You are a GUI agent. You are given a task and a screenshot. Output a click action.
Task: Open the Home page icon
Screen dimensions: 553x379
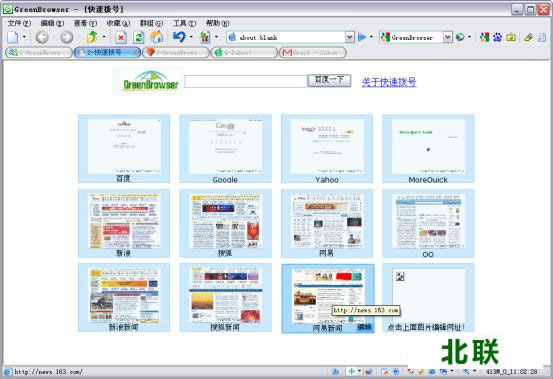[157, 37]
